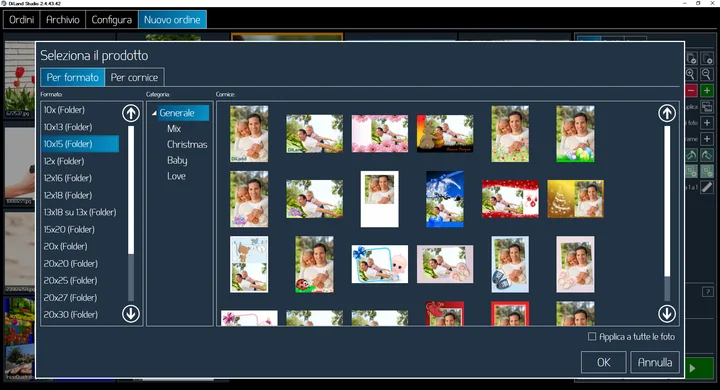
Task: Open the Ordini tab
Action: click(22, 20)
